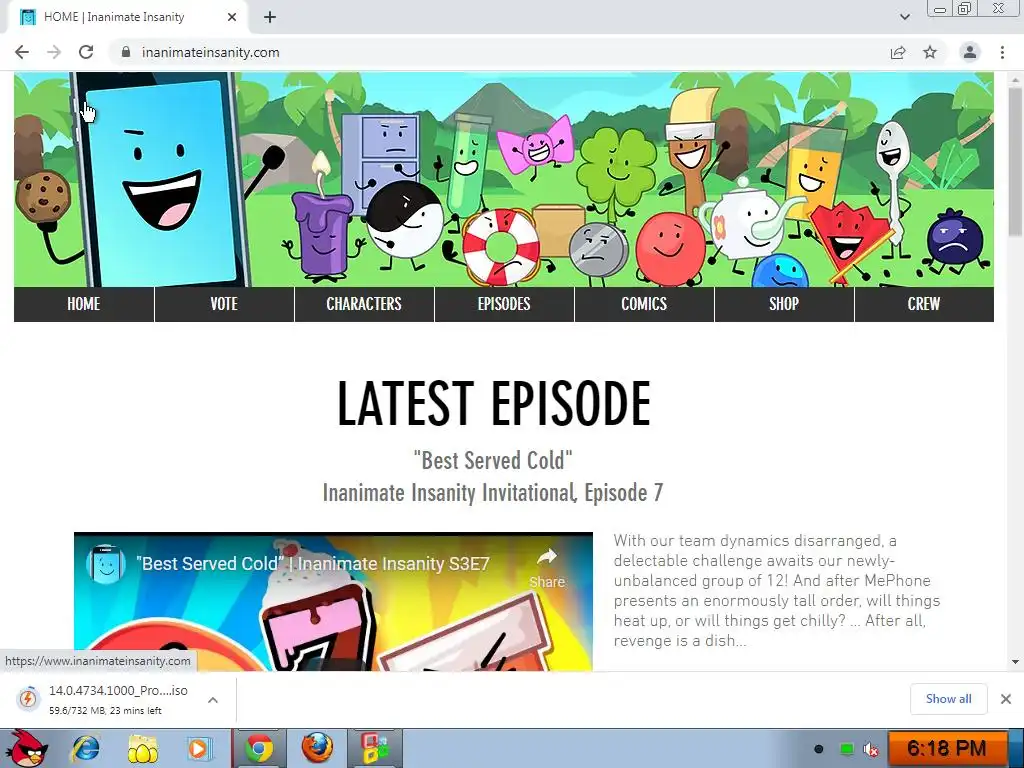Screen dimensions: 1024x768
Task: Click the address bar URL inanimateinsanity.com
Action: pos(210,52)
